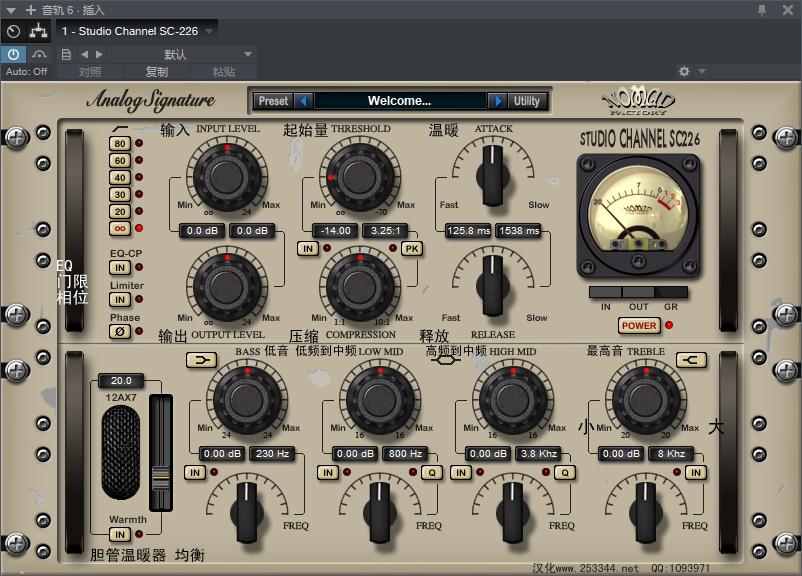Click the VU meter display
Image resolution: width=802 pixels, height=576 pixels.
[x=638, y=217]
